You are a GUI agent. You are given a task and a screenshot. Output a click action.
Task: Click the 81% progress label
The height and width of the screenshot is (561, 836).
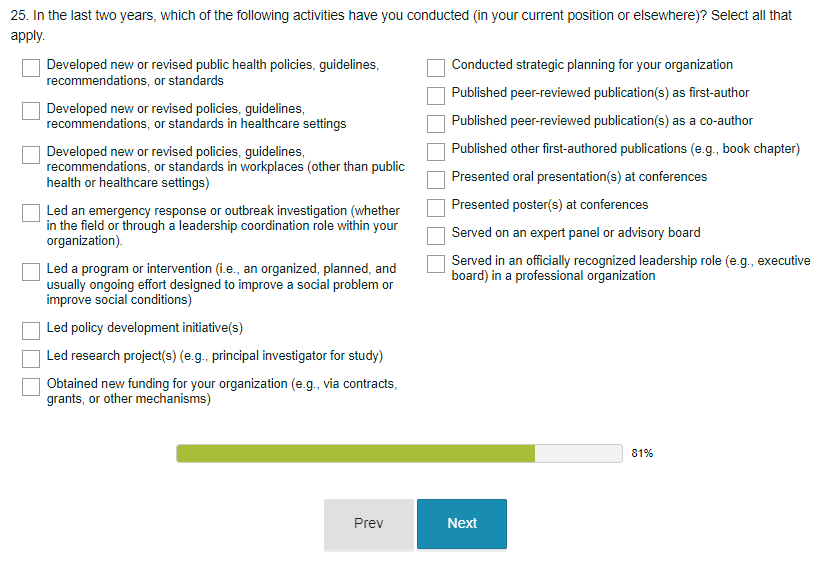click(642, 454)
